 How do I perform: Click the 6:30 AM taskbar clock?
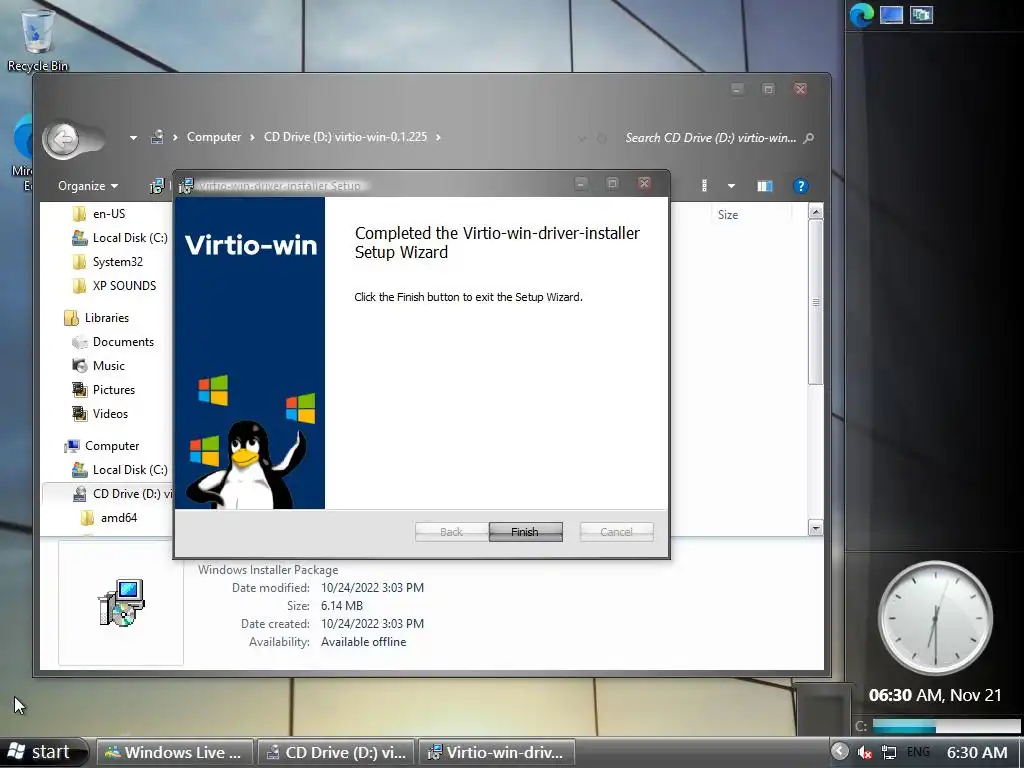pos(977,752)
